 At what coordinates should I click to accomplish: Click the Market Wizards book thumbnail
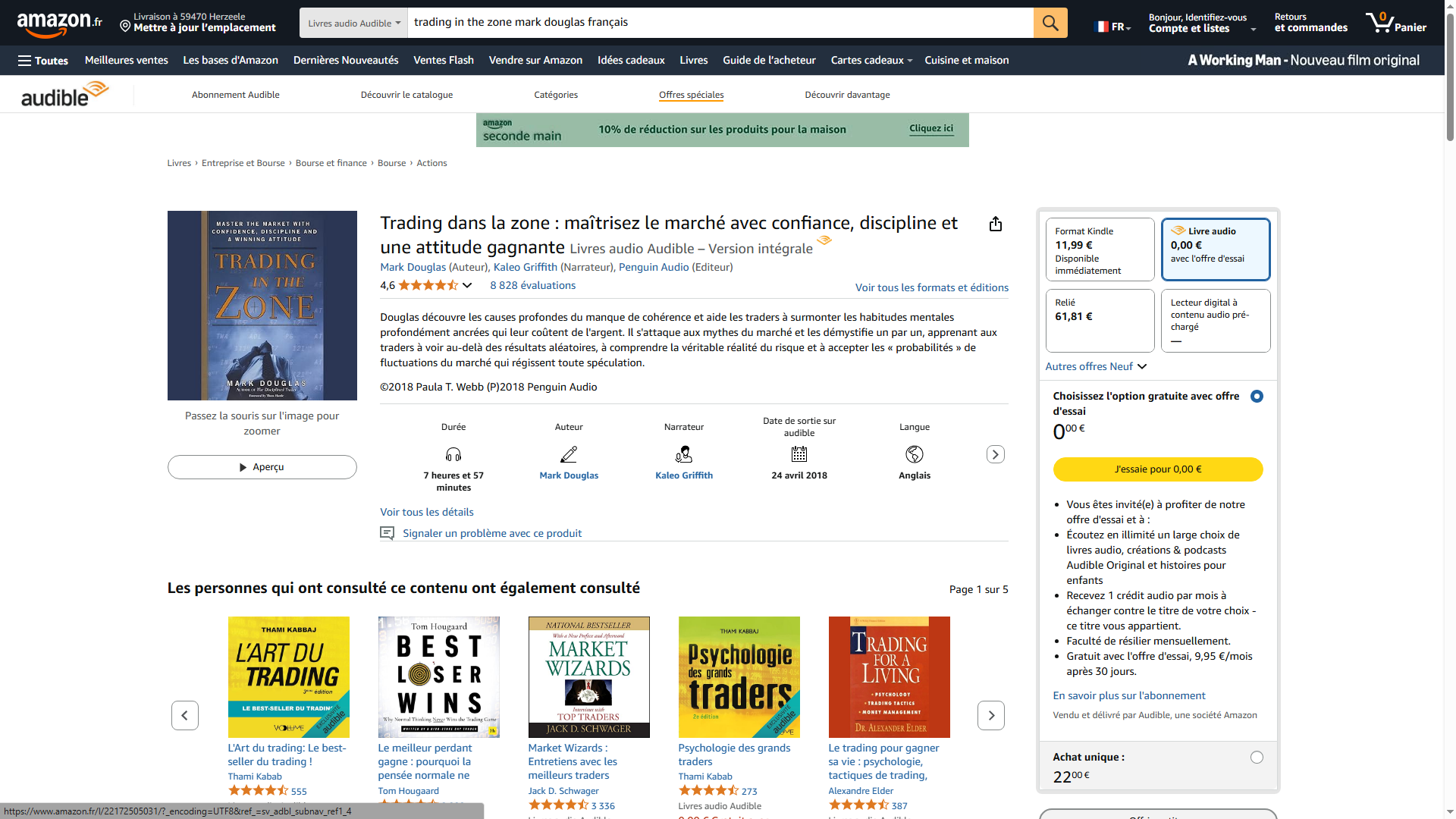(588, 677)
